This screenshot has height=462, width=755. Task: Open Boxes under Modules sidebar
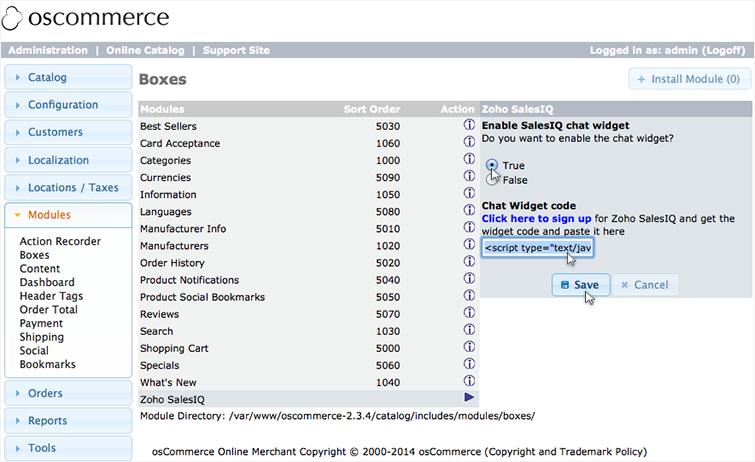[34, 255]
